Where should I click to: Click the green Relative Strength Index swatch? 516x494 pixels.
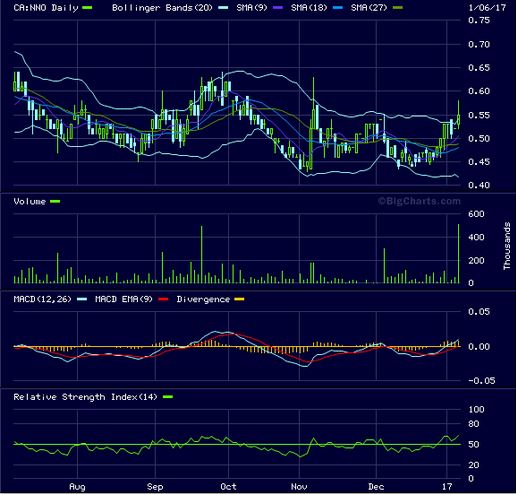pyautogui.click(x=168, y=397)
